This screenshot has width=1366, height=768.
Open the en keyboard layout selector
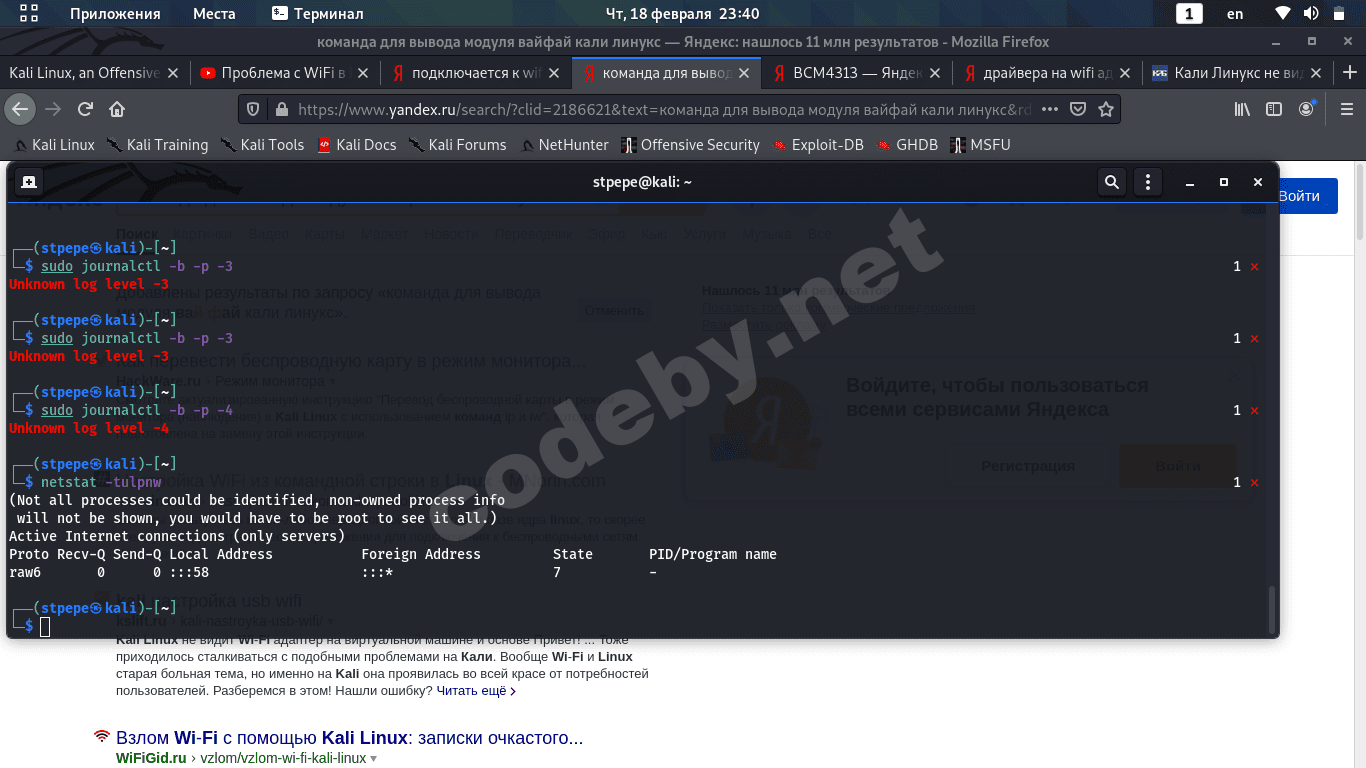(x=1235, y=13)
